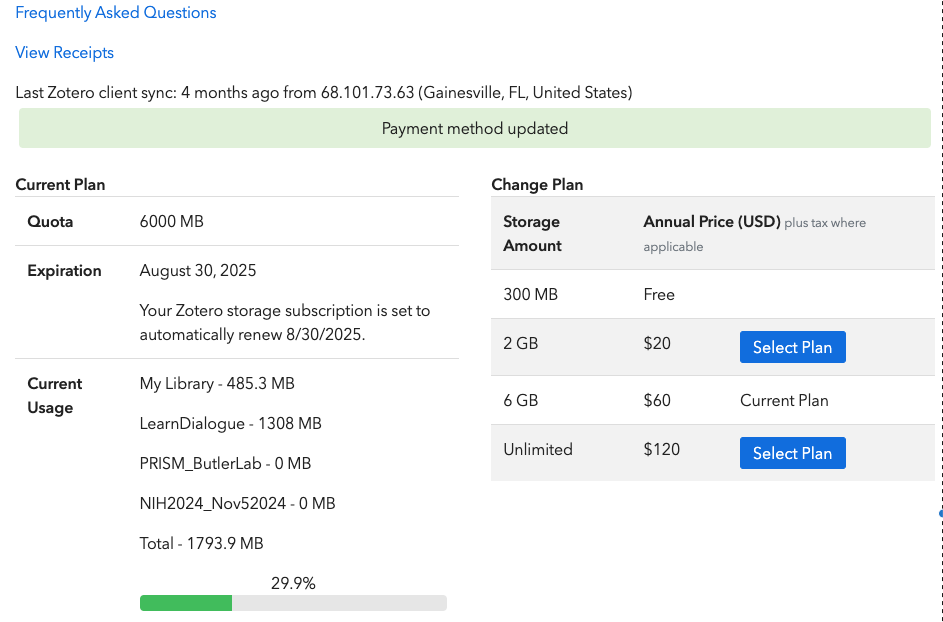Click the NIH2024_Nov52024 - 0 MB entry
943x622 pixels.
(237, 503)
